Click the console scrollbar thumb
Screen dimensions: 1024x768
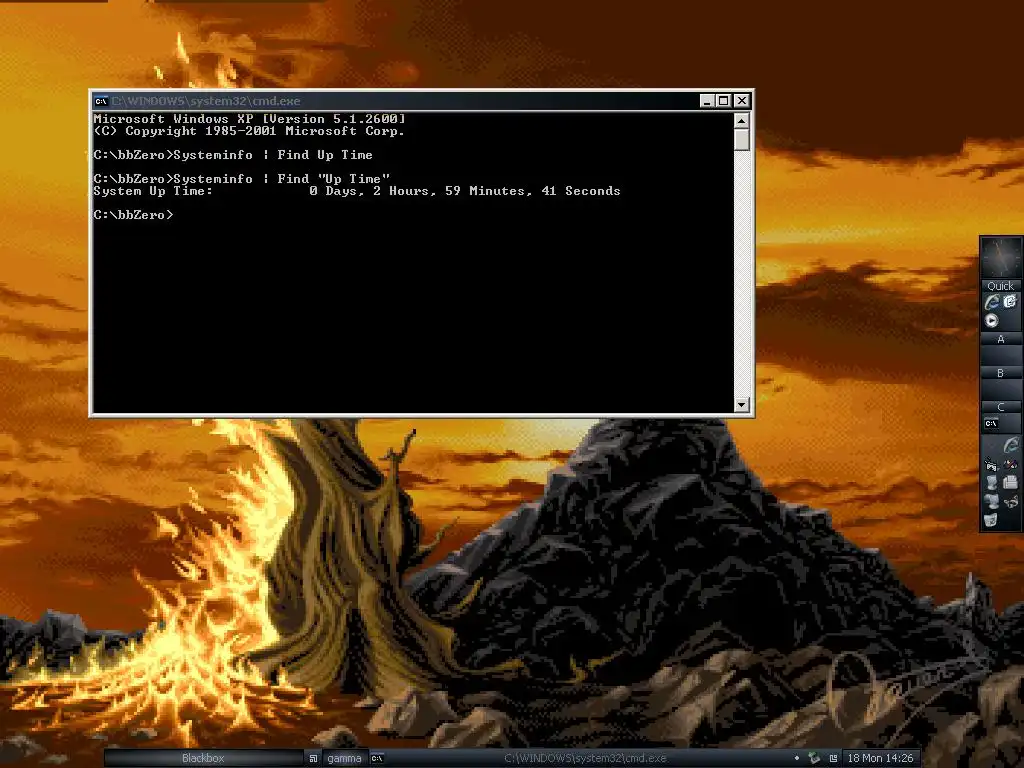coord(741,140)
